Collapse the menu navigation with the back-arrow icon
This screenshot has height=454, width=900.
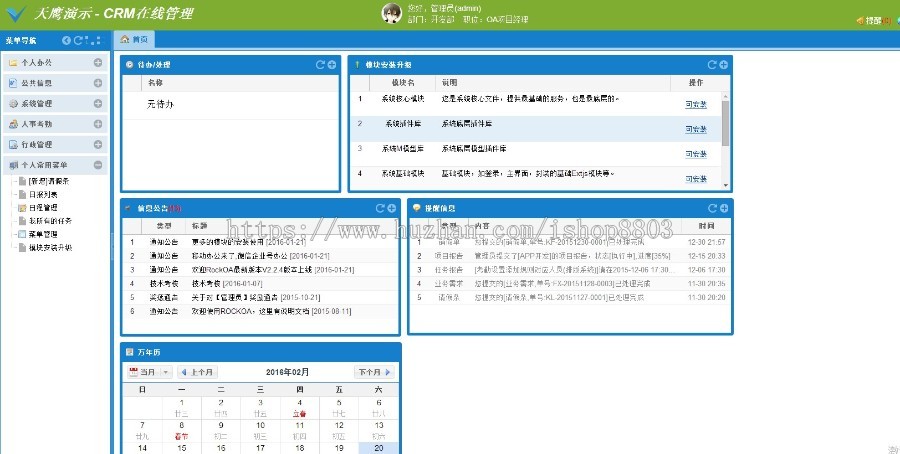pyautogui.click(x=66, y=40)
